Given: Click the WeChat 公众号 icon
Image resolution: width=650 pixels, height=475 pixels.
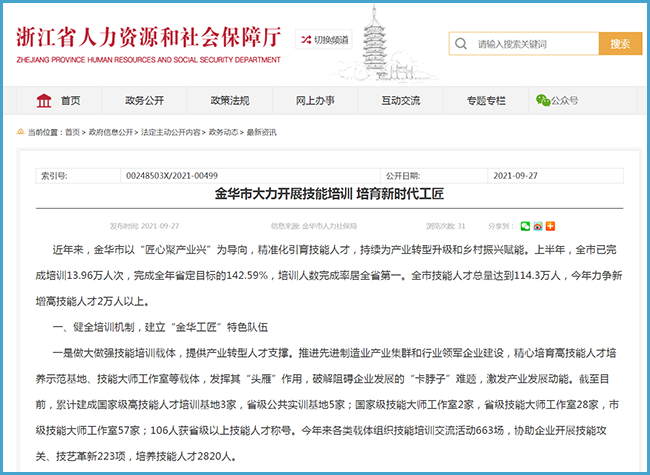Looking at the screenshot, I should click(x=542, y=100).
